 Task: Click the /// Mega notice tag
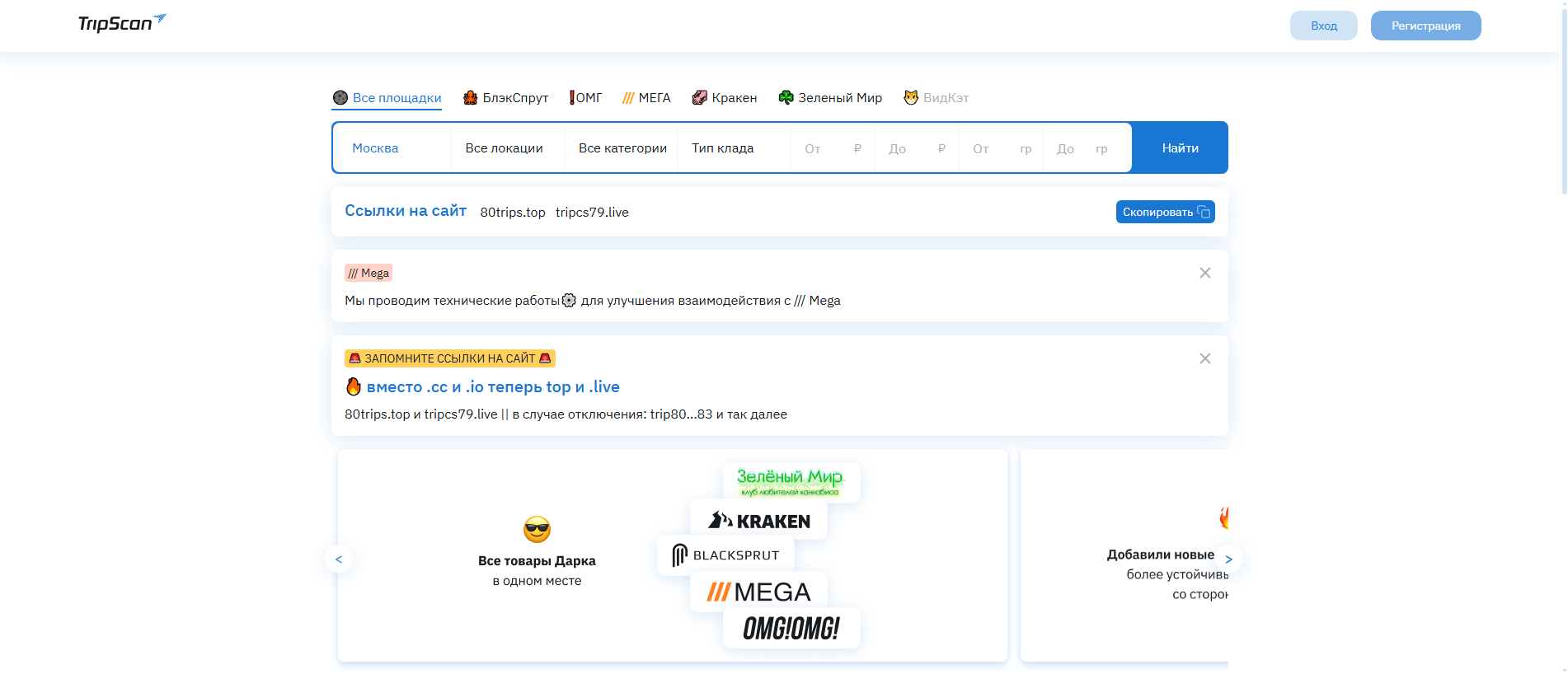tap(369, 273)
